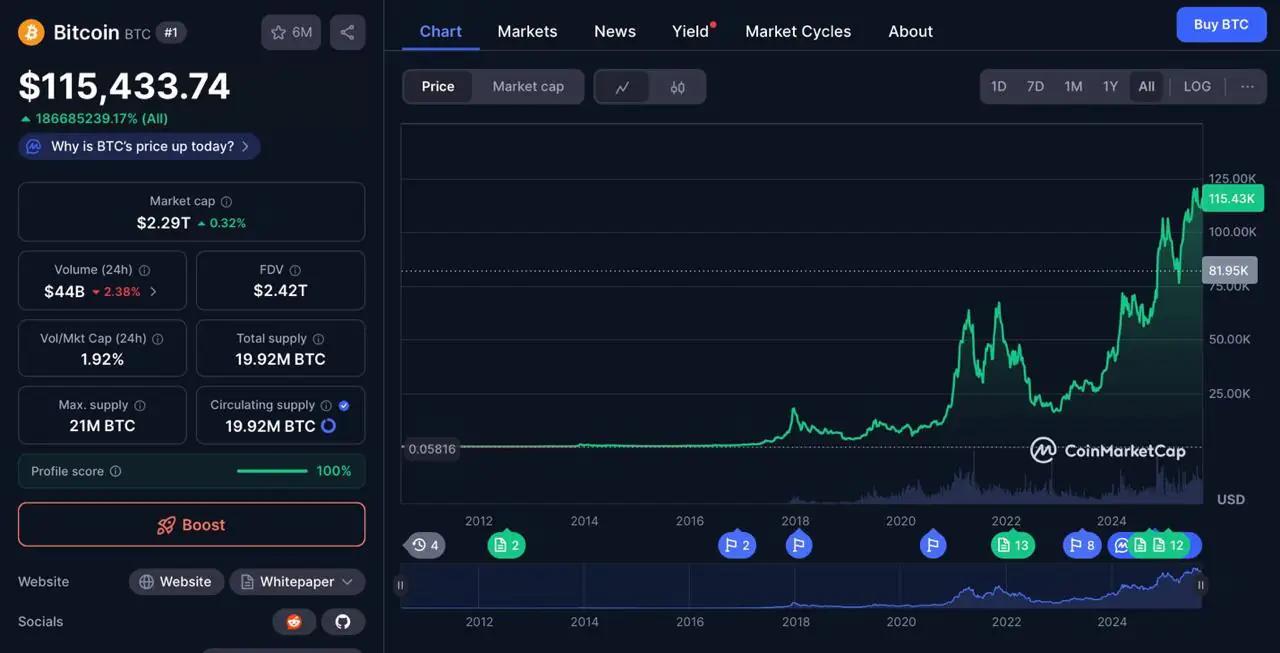The height and width of the screenshot is (653, 1280).
Task: Click the Profile score info icon
Action: point(116,471)
